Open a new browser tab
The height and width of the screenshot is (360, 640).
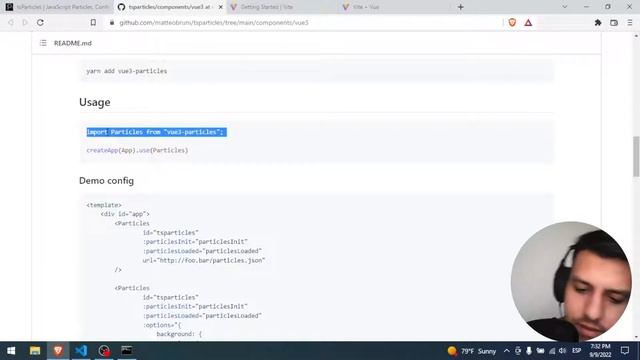click(460, 7)
